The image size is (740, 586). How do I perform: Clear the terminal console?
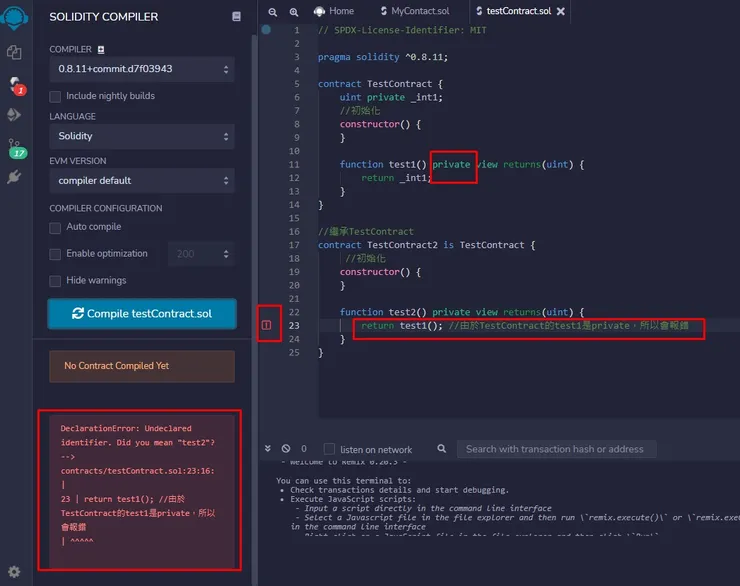tap(286, 449)
